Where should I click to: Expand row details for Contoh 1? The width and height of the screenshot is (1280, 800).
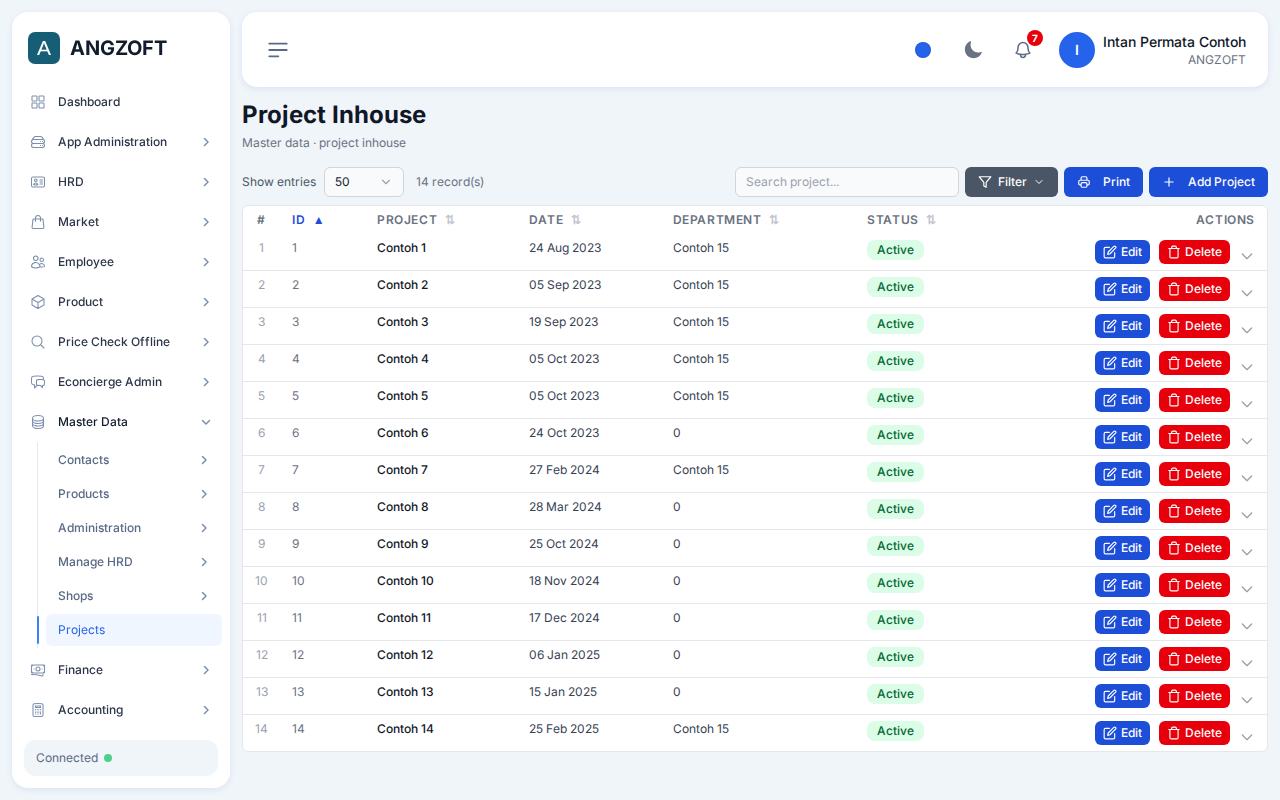coord(1247,256)
